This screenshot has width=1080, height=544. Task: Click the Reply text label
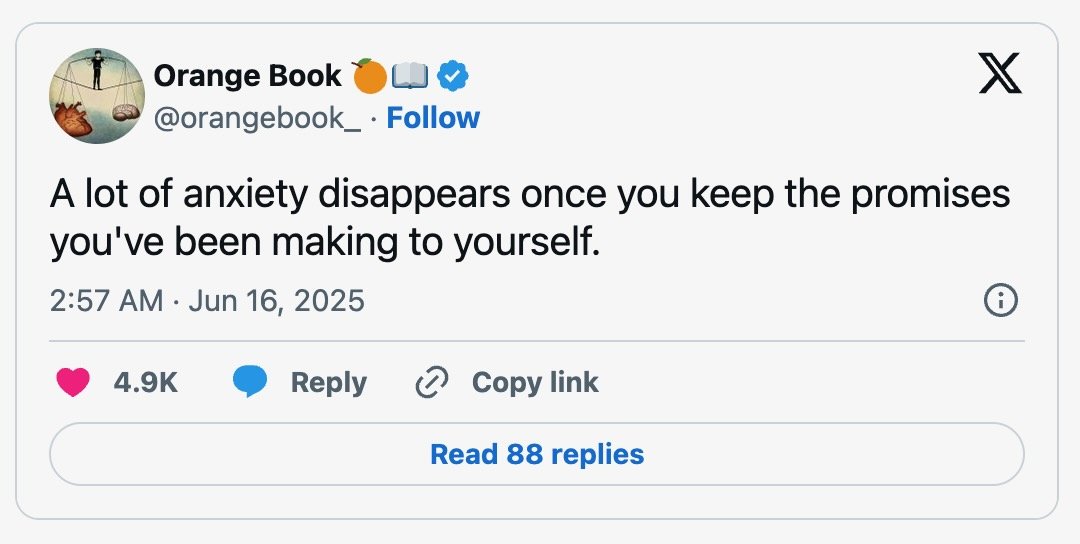click(x=329, y=383)
